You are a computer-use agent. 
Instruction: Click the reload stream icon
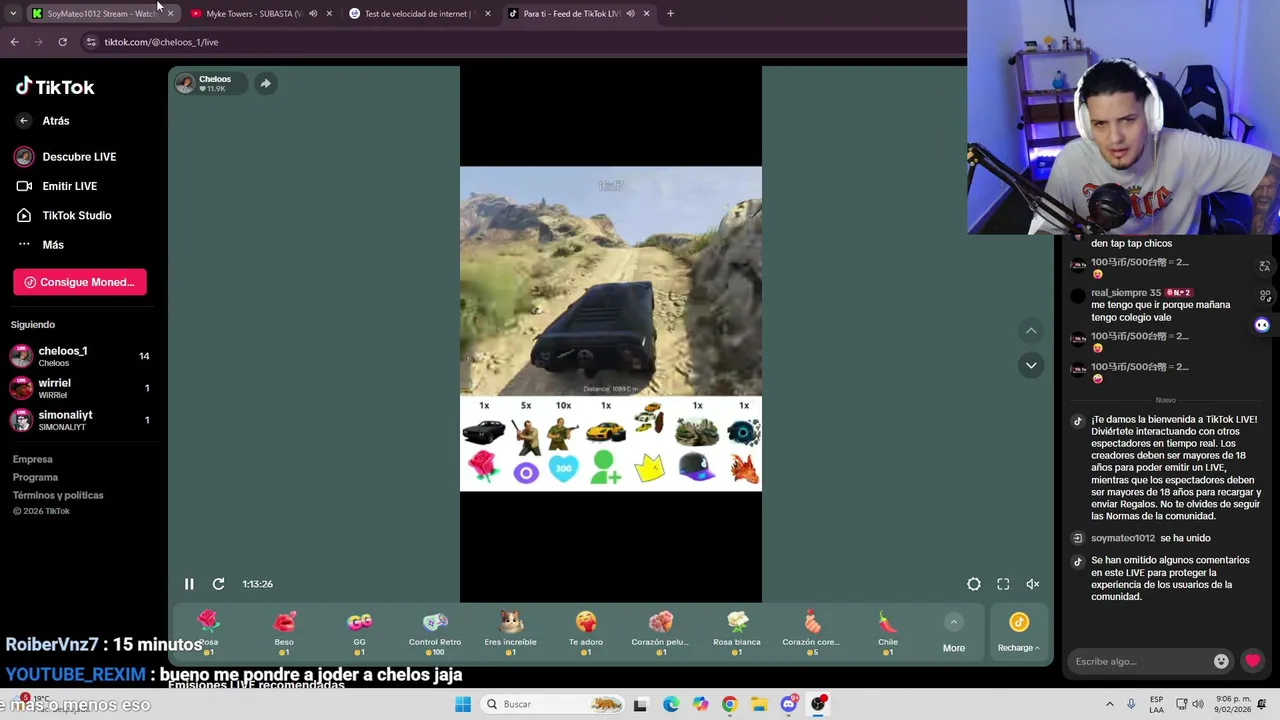click(218, 584)
